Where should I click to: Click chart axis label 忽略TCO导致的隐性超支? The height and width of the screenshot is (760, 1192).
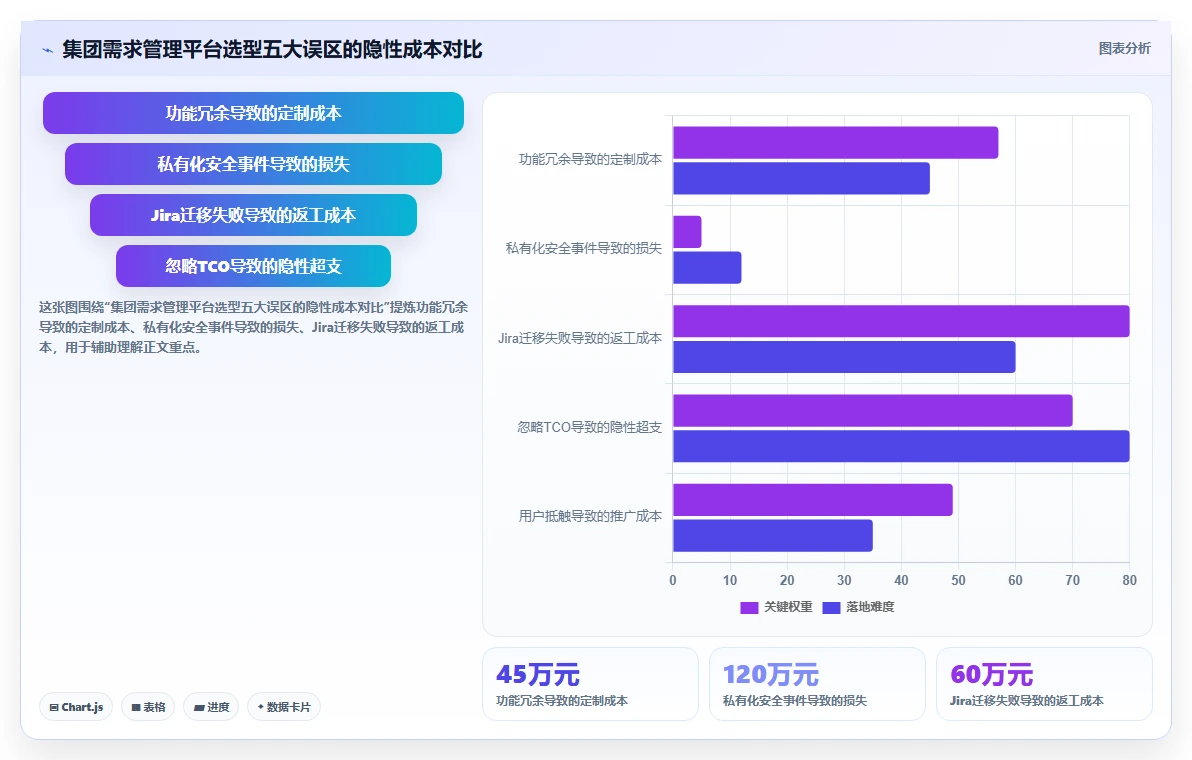[590, 427]
